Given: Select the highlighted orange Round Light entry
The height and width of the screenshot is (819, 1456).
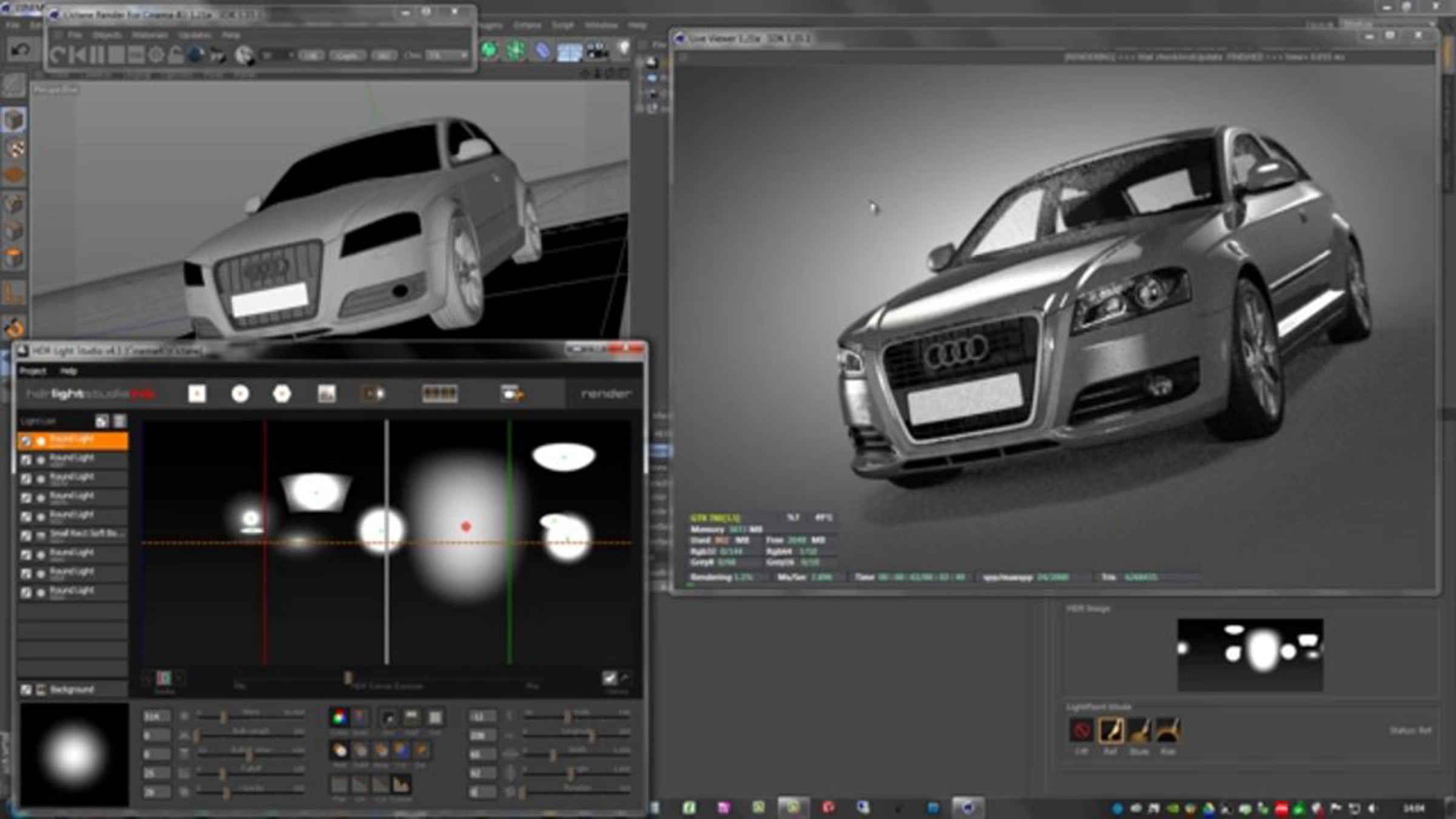Looking at the screenshot, I should 73,441.
